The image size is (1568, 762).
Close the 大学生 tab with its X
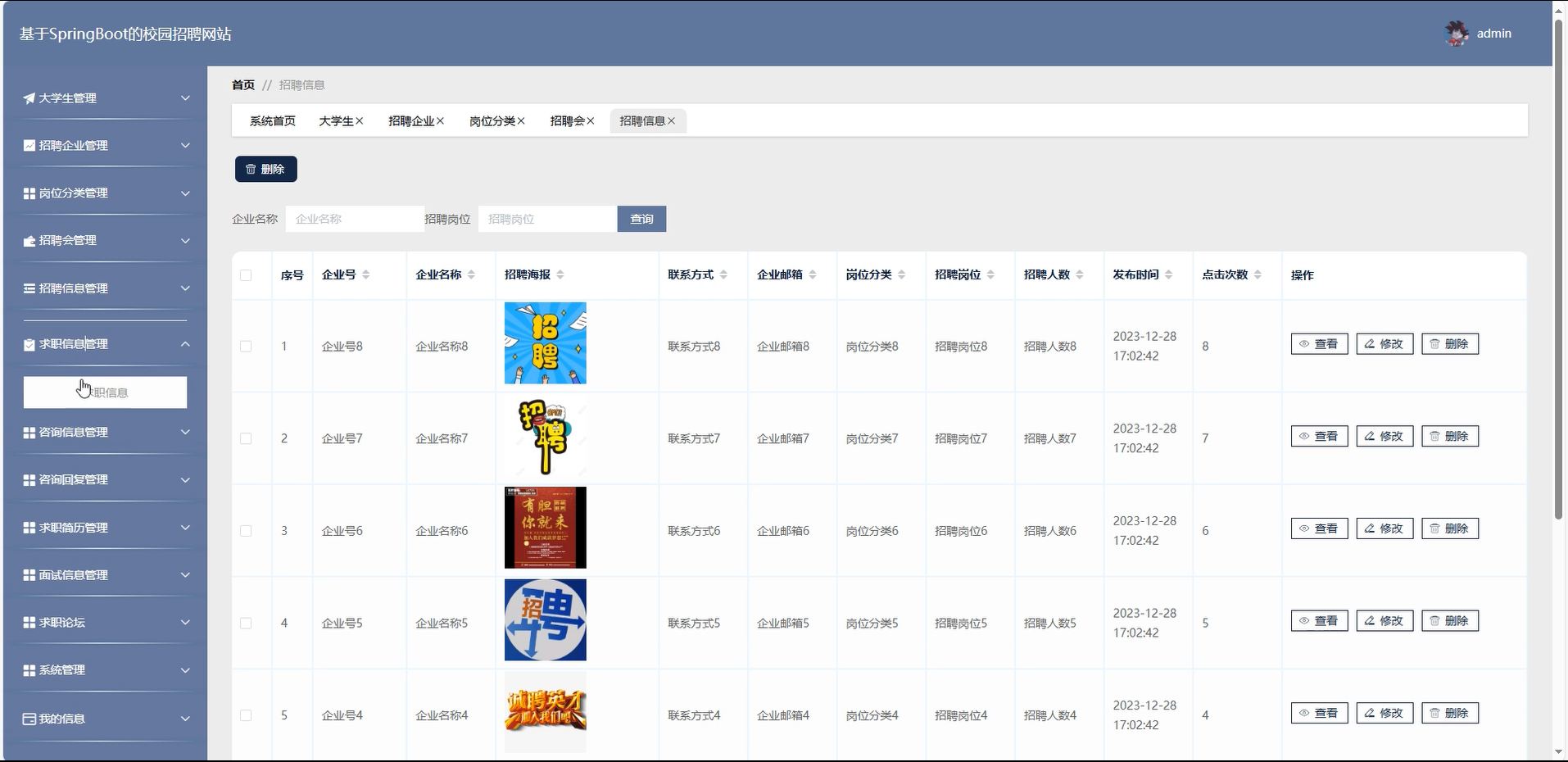[359, 121]
